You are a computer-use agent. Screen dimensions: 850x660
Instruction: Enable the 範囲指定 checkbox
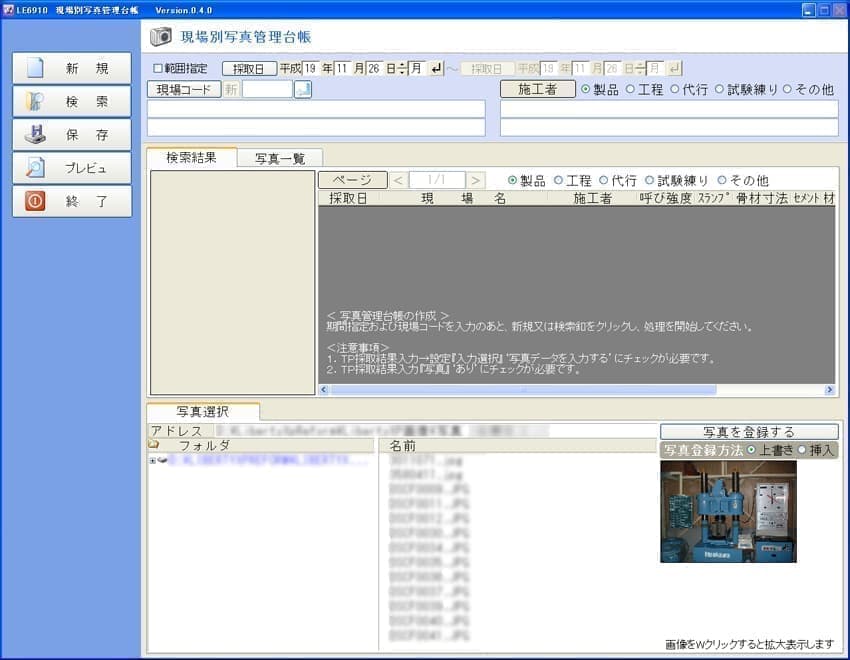157,68
